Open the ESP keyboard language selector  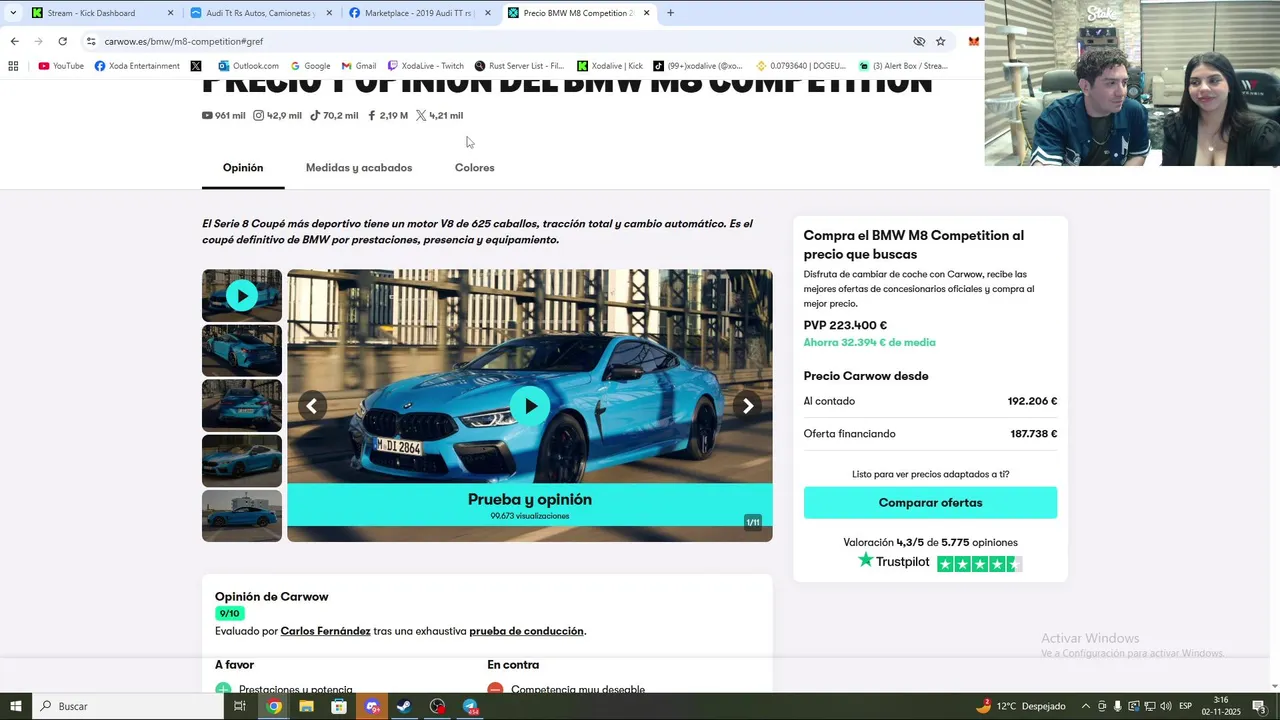coord(1185,706)
